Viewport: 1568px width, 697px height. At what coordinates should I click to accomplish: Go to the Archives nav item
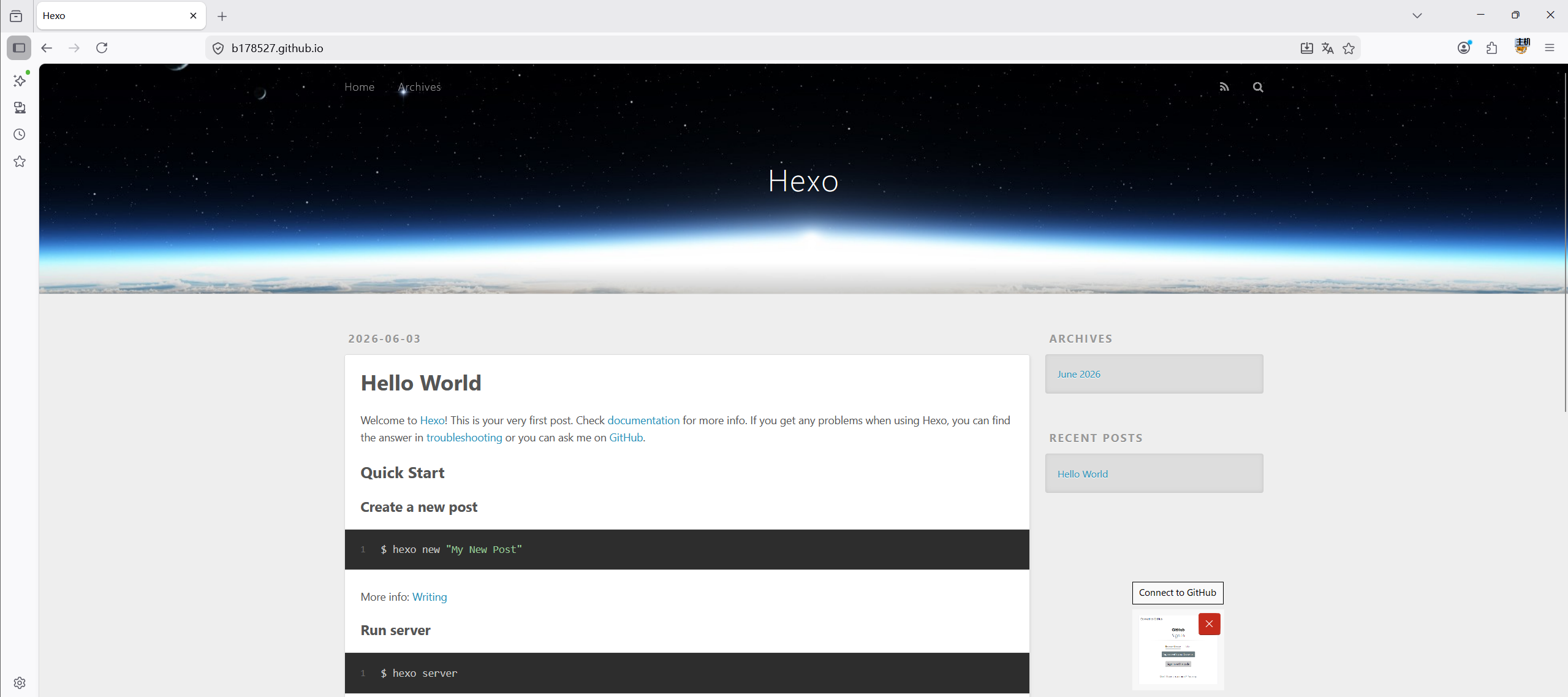coord(419,87)
